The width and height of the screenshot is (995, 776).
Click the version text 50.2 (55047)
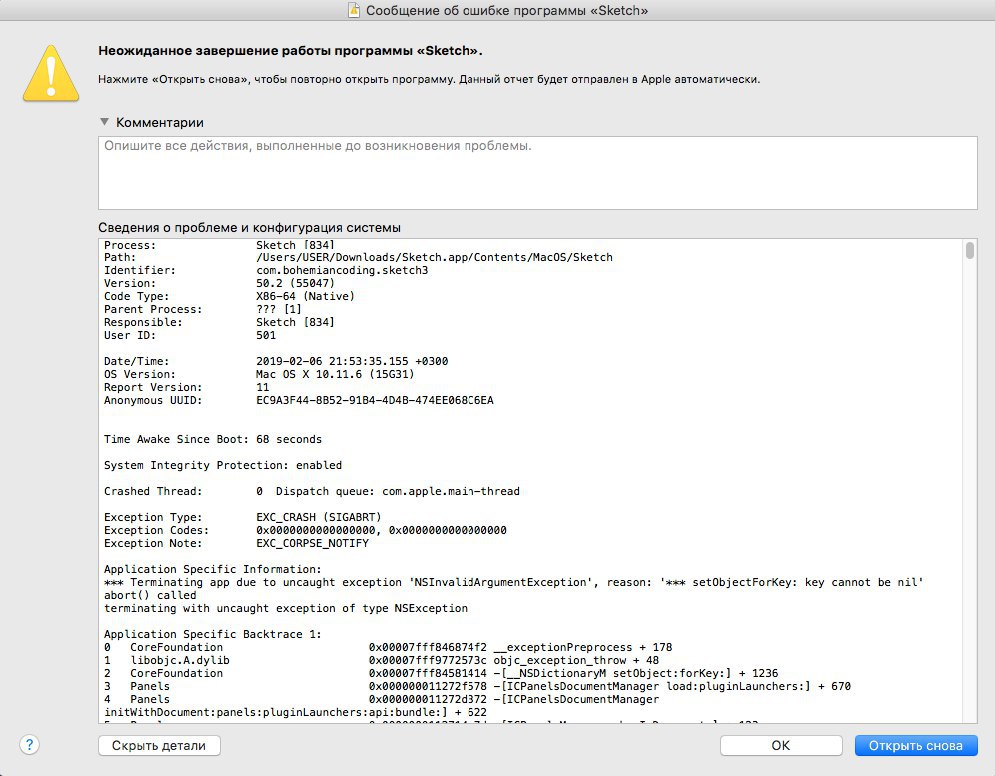tap(295, 283)
